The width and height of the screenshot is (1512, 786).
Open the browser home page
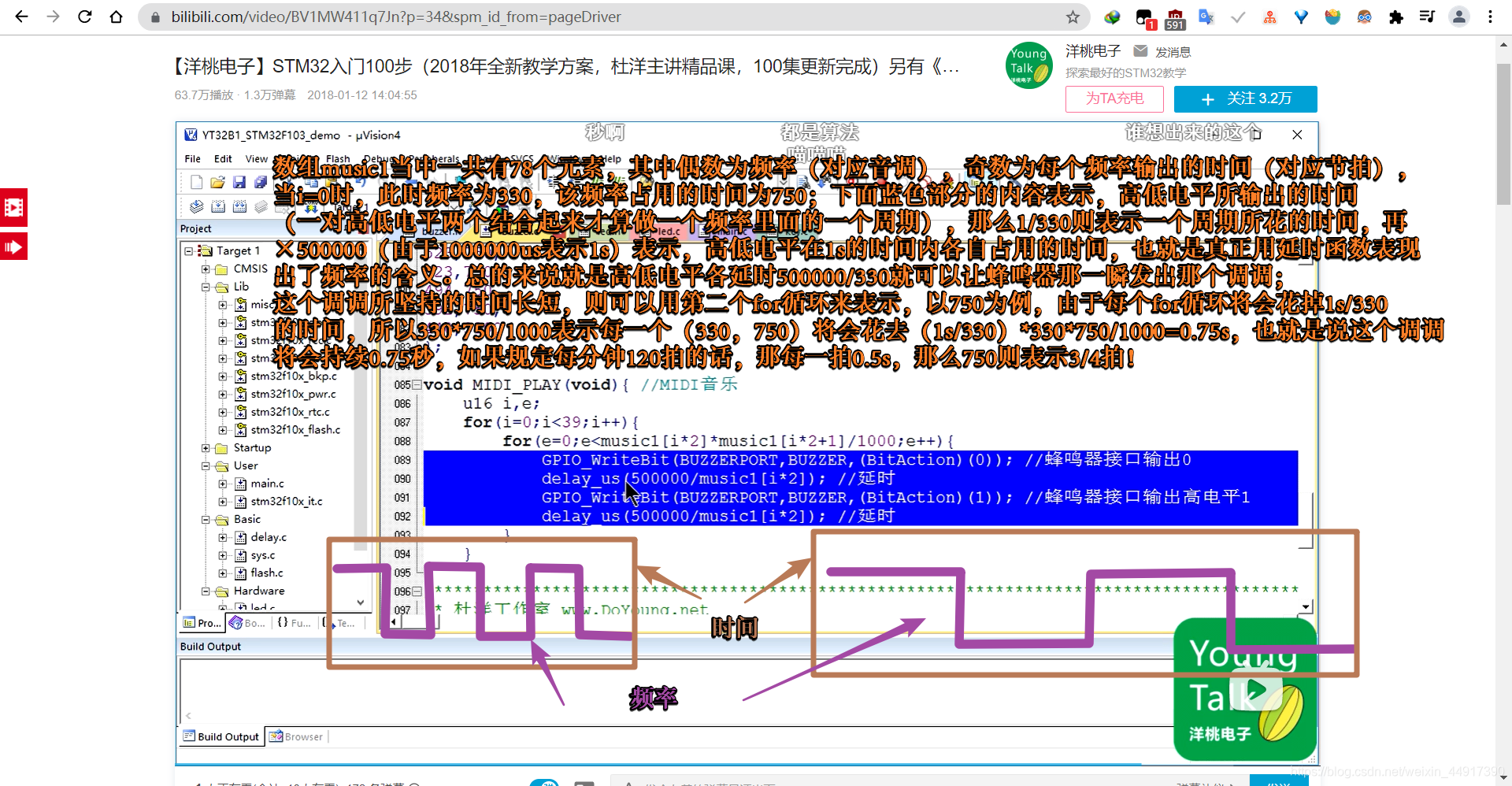[116, 17]
